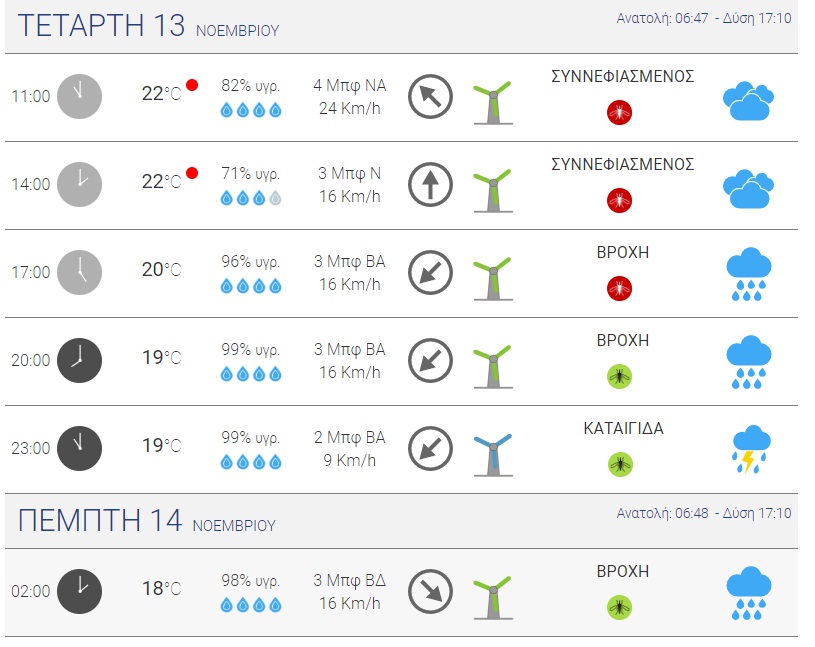Click the north wind arrow icon at 14:00

[431, 185]
